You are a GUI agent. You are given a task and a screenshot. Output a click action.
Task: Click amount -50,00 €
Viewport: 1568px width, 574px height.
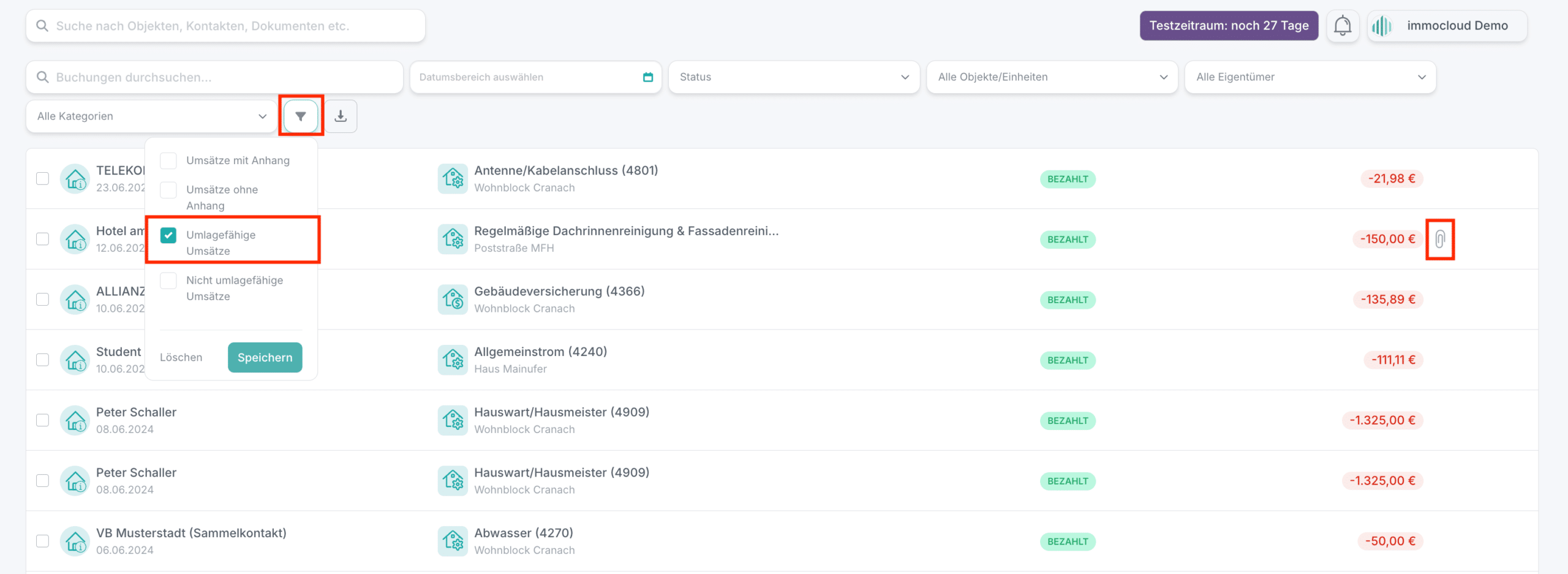click(x=1390, y=542)
